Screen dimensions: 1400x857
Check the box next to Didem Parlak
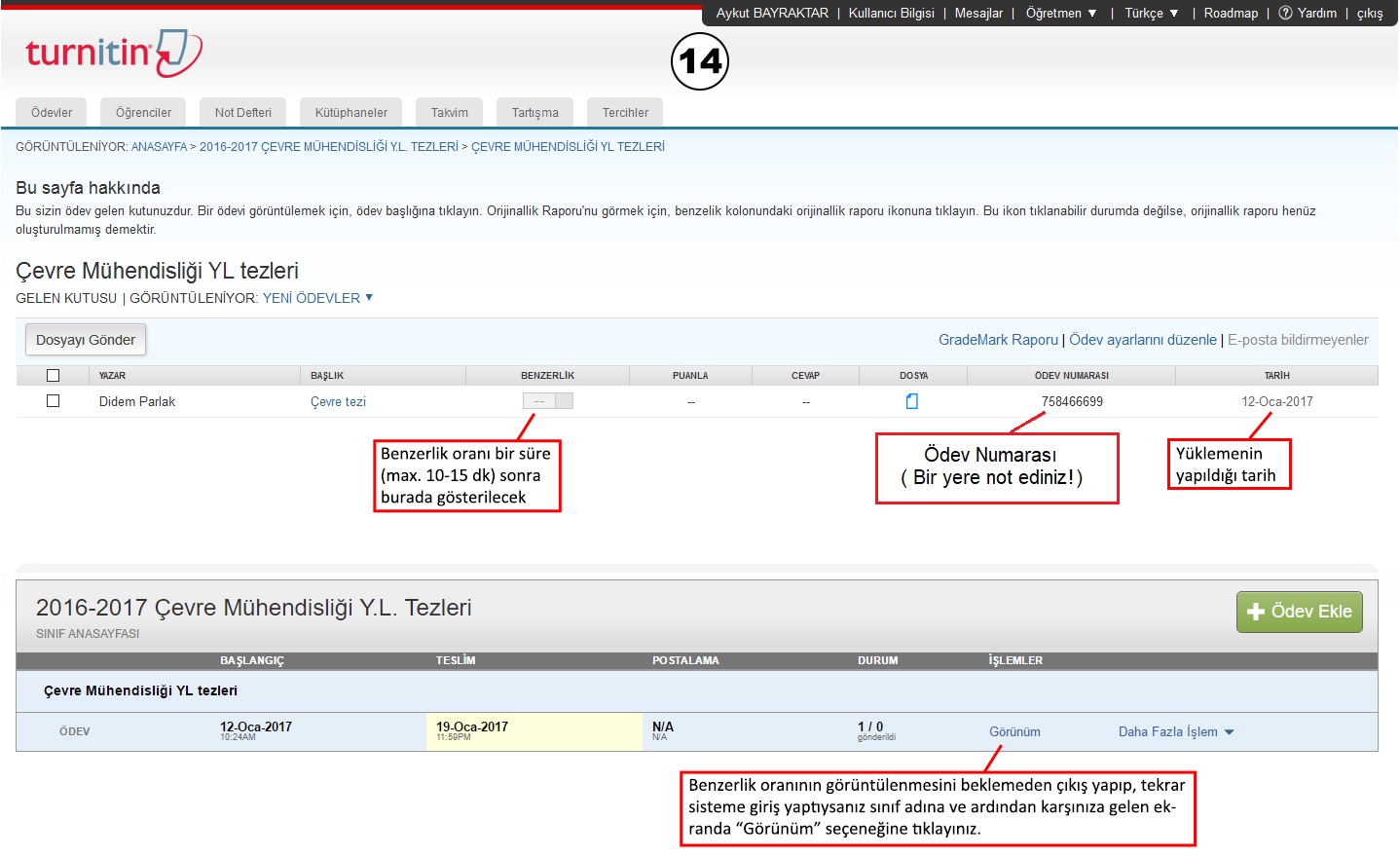point(54,401)
